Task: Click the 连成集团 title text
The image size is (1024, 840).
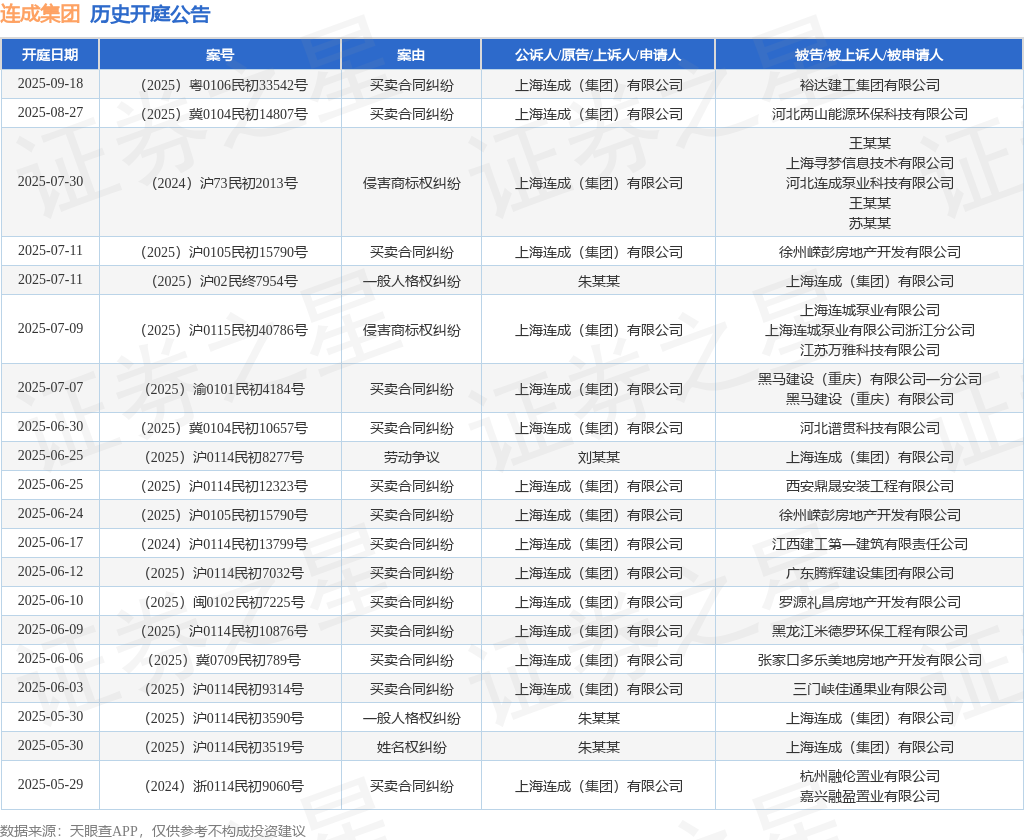Action: 40,14
